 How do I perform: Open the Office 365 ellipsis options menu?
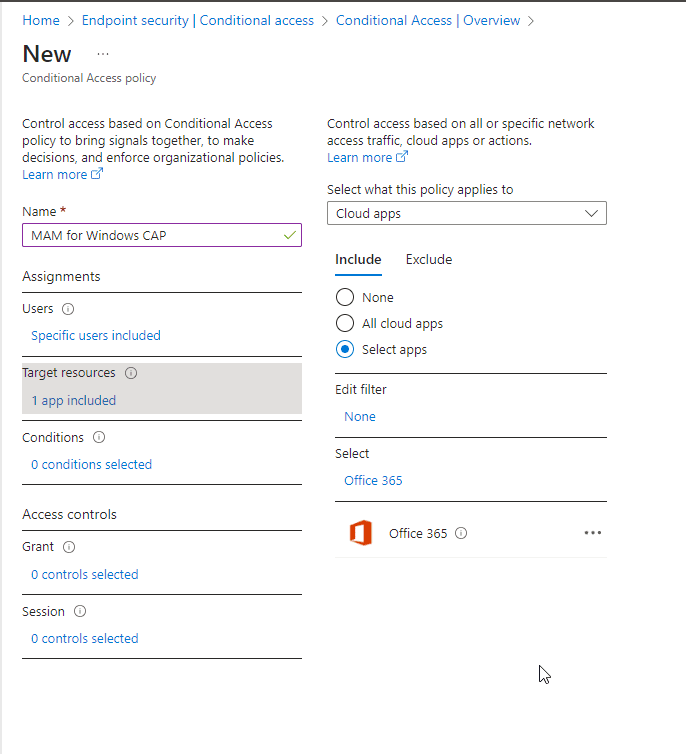pos(593,533)
